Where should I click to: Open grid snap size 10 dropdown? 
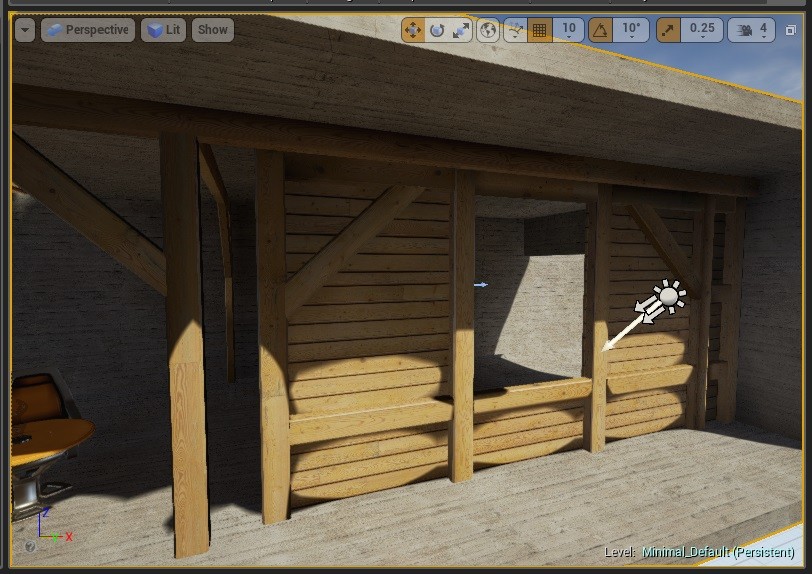click(569, 30)
